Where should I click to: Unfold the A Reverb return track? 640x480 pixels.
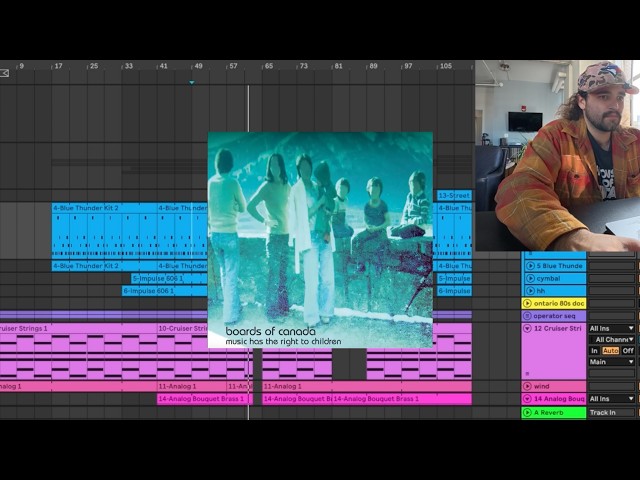[x=527, y=413]
